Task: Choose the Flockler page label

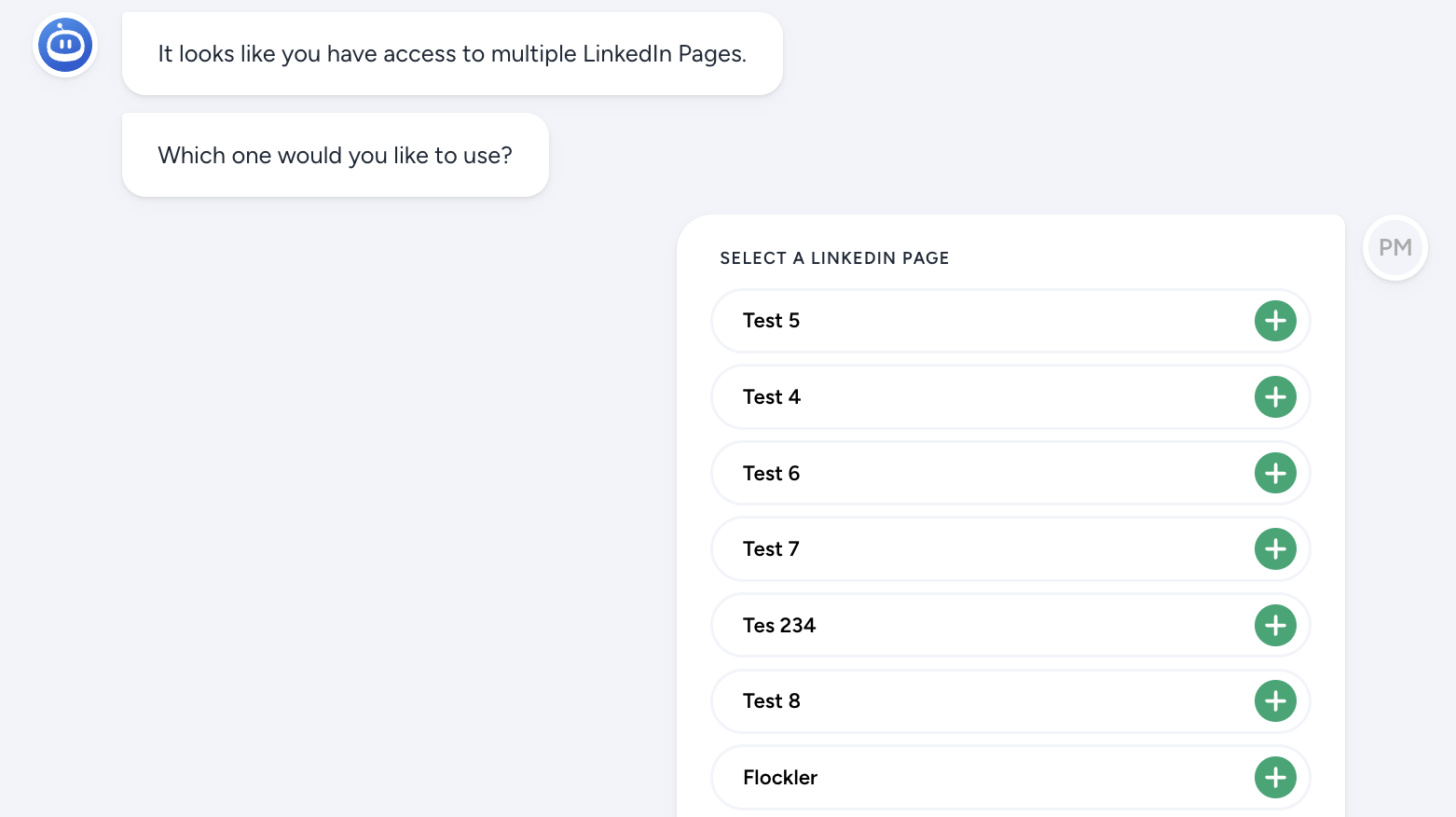Action: click(x=780, y=778)
